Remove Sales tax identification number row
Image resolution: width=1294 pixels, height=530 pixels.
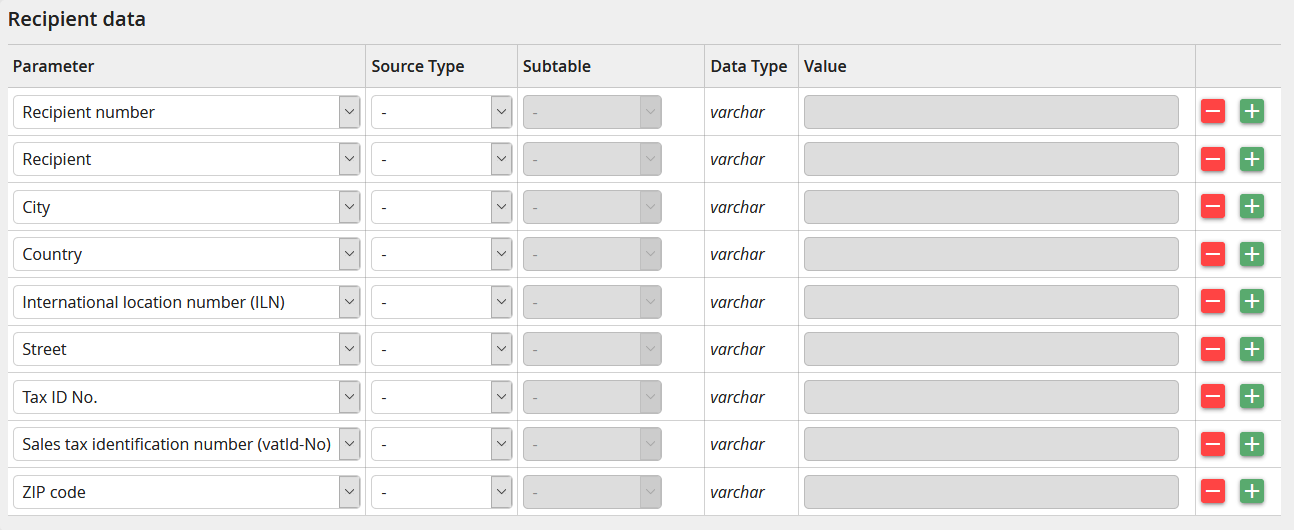point(1213,444)
